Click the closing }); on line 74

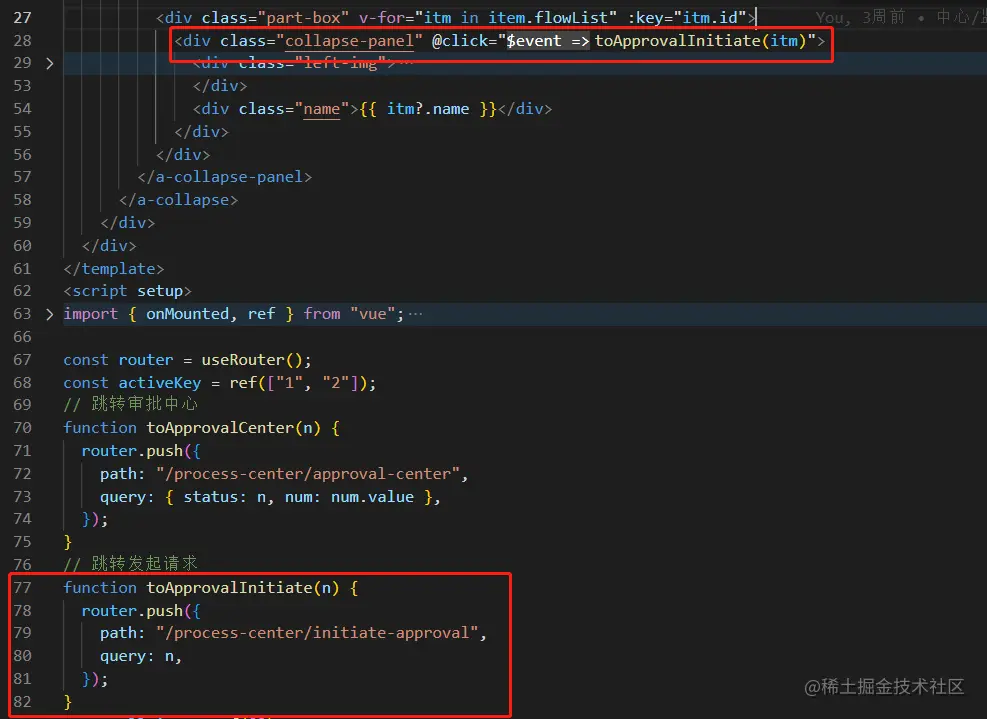pos(95,519)
